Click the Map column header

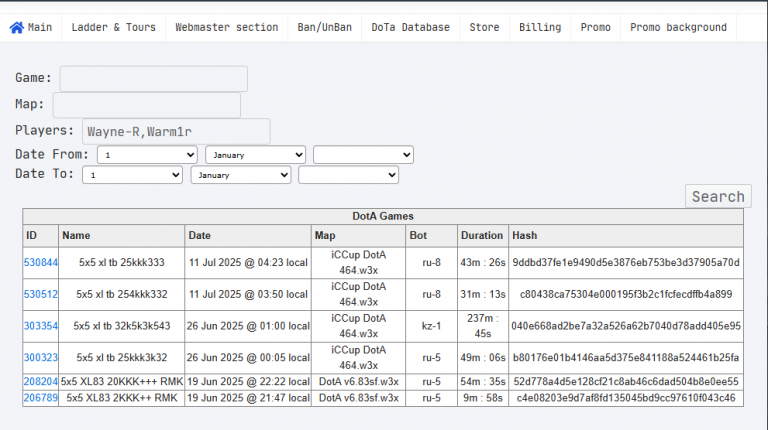coord(359,236)
